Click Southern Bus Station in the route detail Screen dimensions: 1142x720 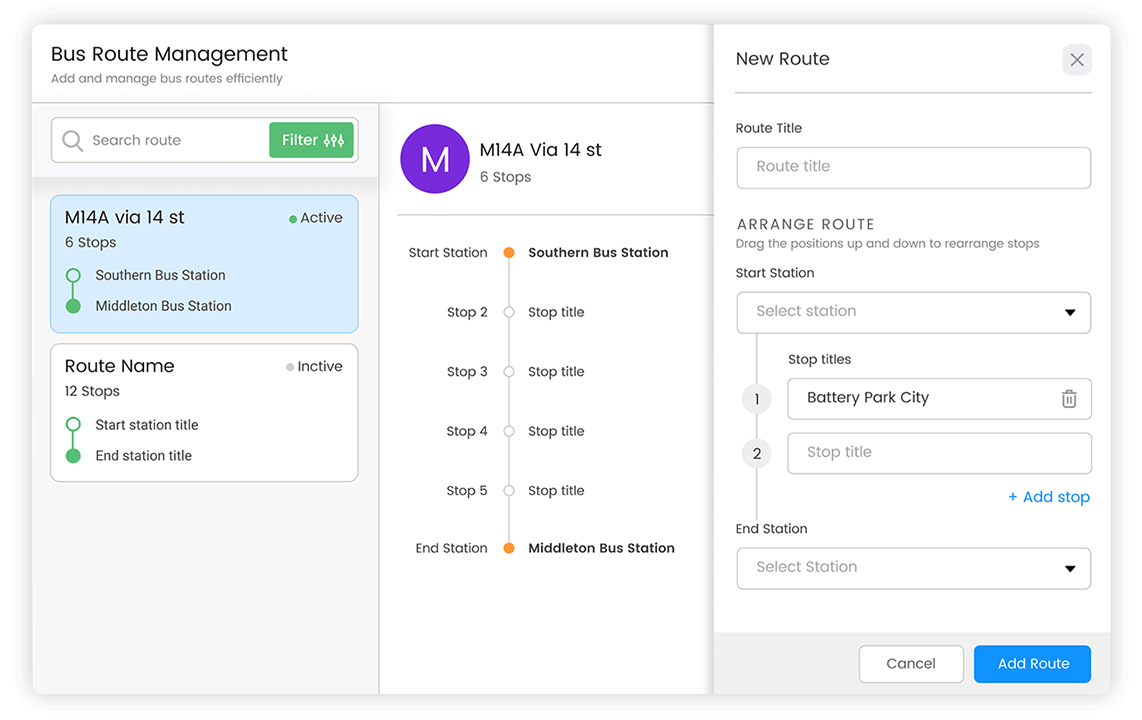click(598, 253)
